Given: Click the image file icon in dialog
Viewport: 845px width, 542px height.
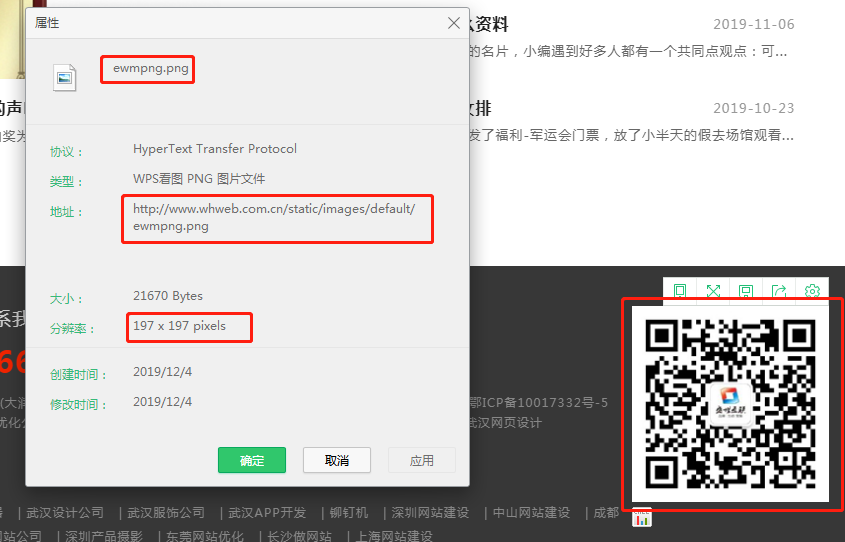Looking at the screenshot, I should tap(65, 77).
